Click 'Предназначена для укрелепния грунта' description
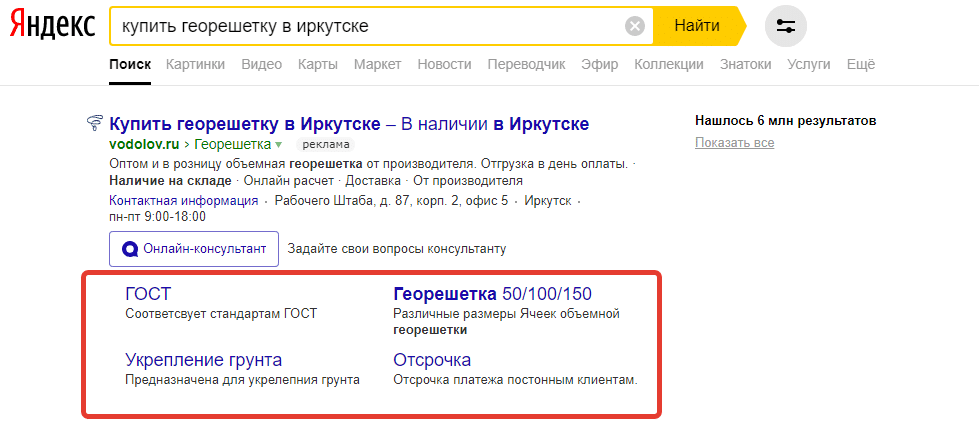Viewport: 979px width, 431px height. (242, 380)
